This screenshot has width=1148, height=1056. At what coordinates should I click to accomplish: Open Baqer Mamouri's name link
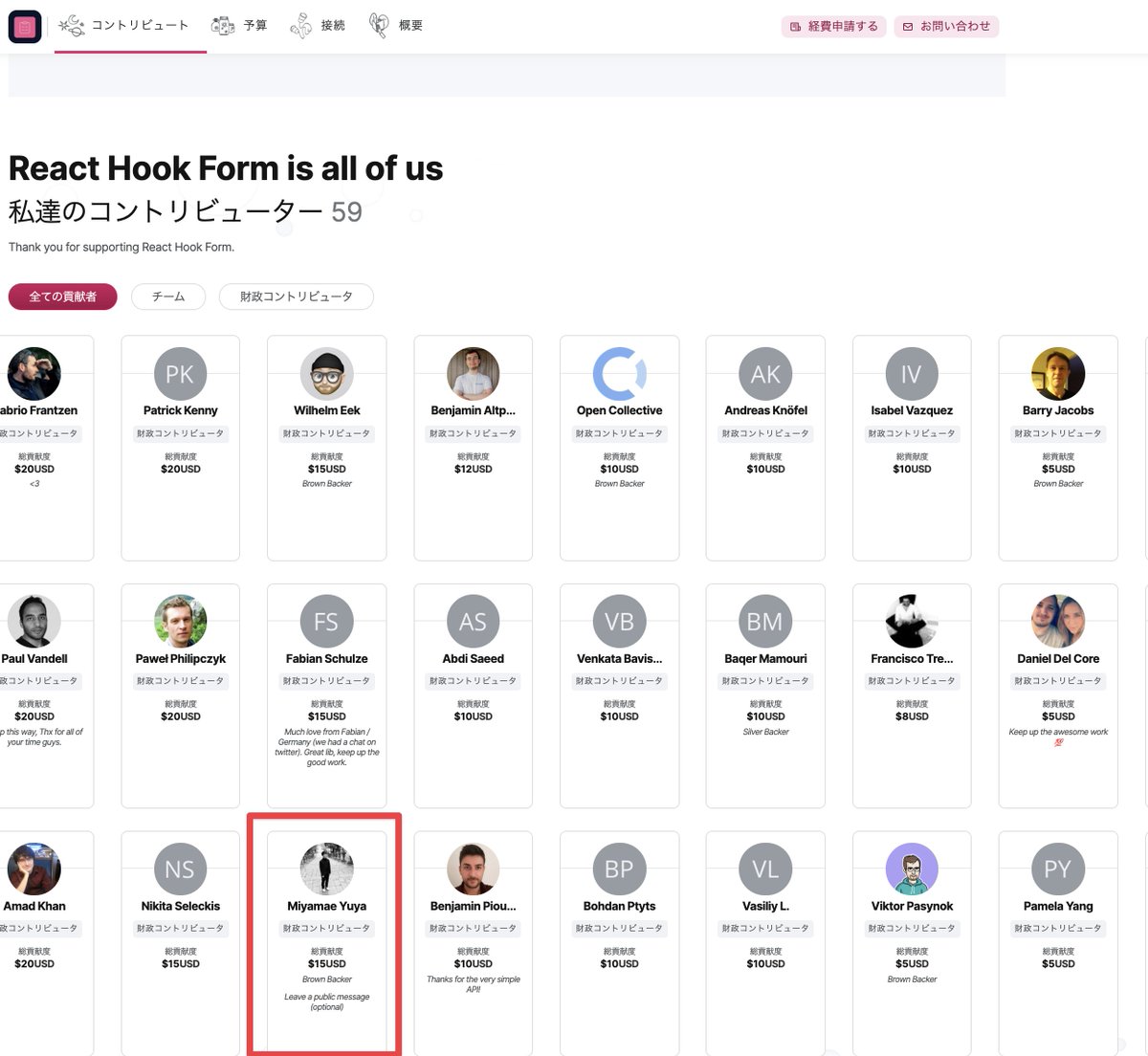point(765,658)
